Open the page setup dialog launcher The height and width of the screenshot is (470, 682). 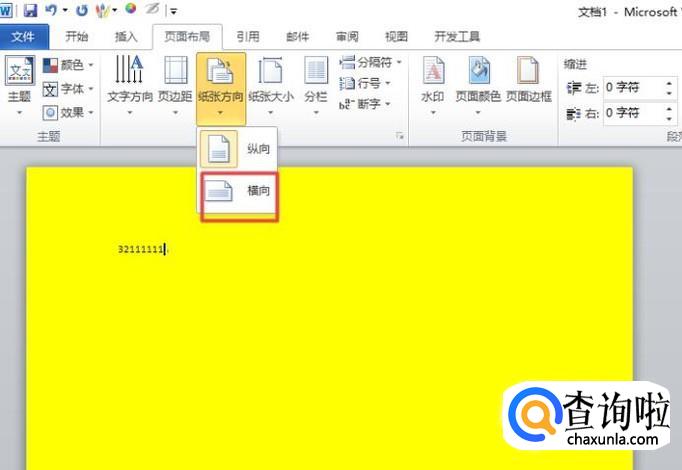click(400, 137)
